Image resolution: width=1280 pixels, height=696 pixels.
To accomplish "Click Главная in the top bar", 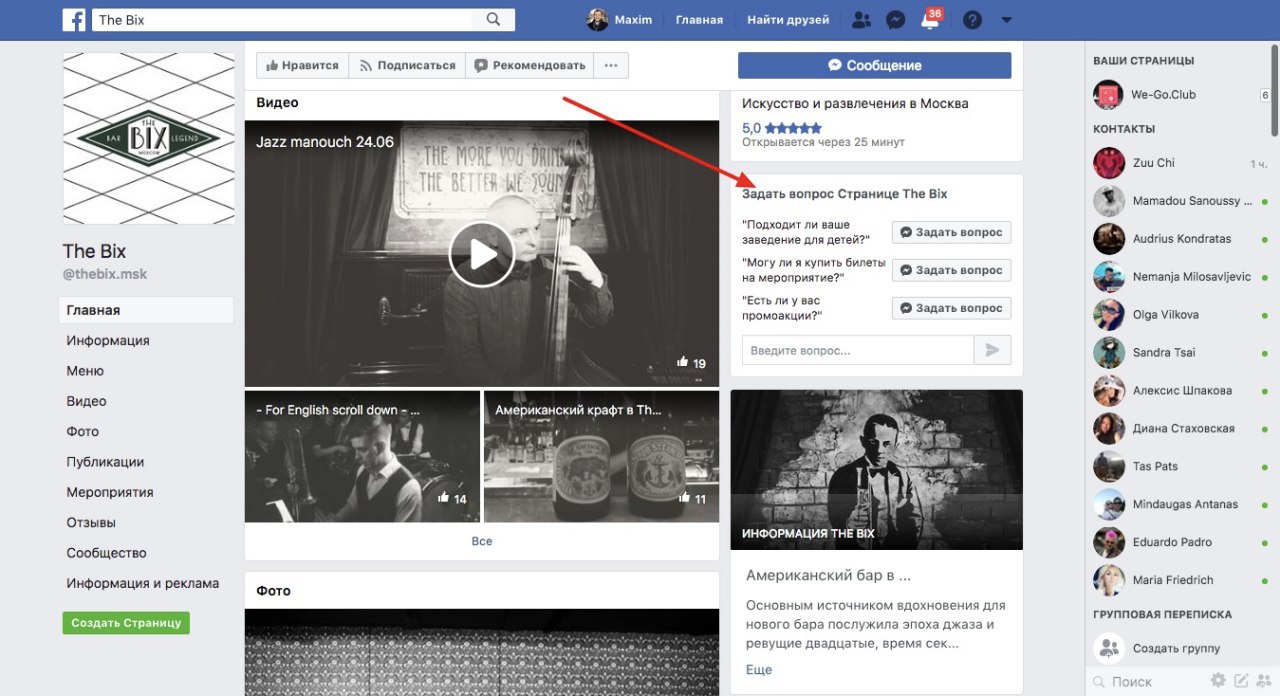I will click(x=699, y=20).
